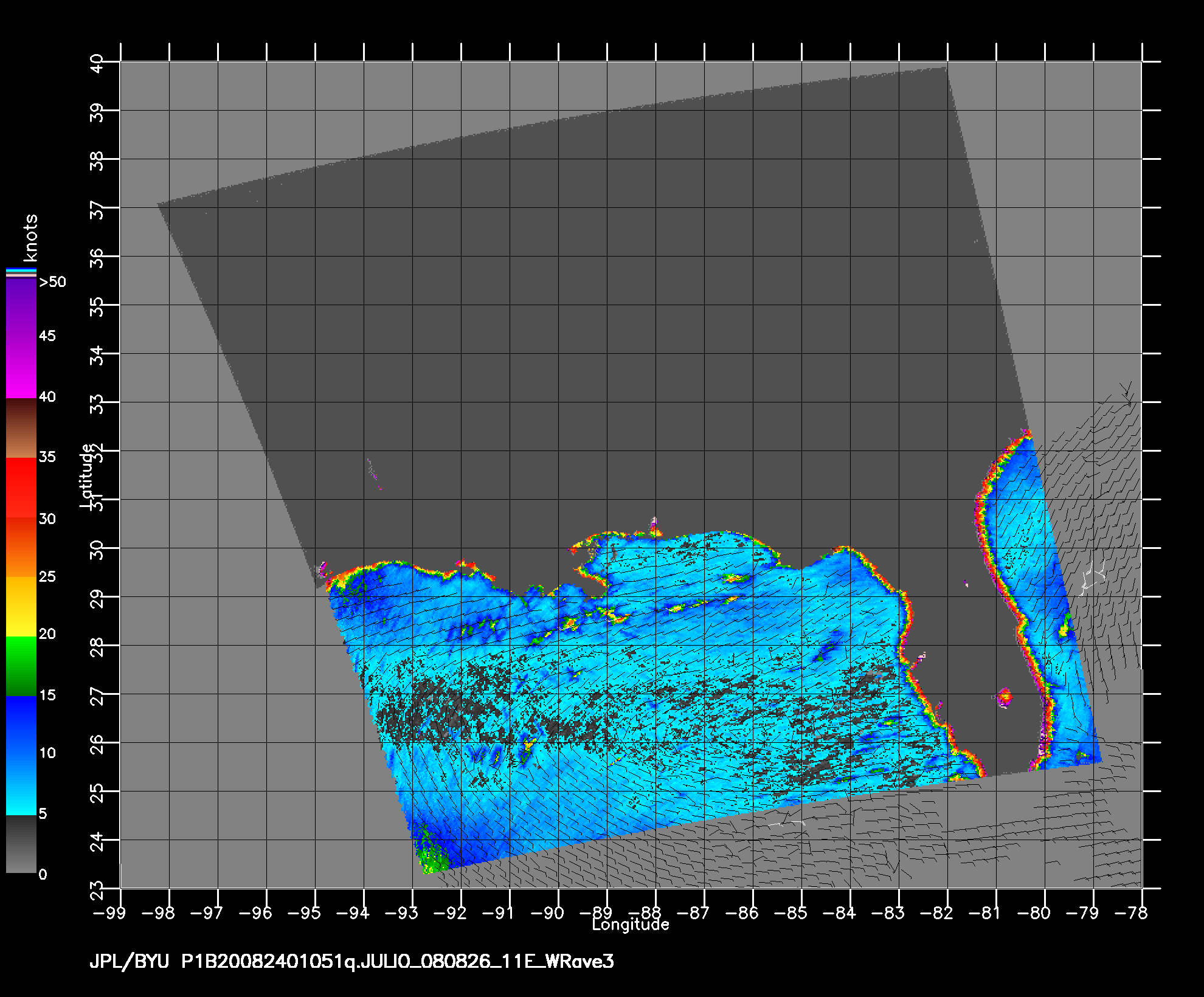Click the '30' colorbar tick label

coord(47,519)
